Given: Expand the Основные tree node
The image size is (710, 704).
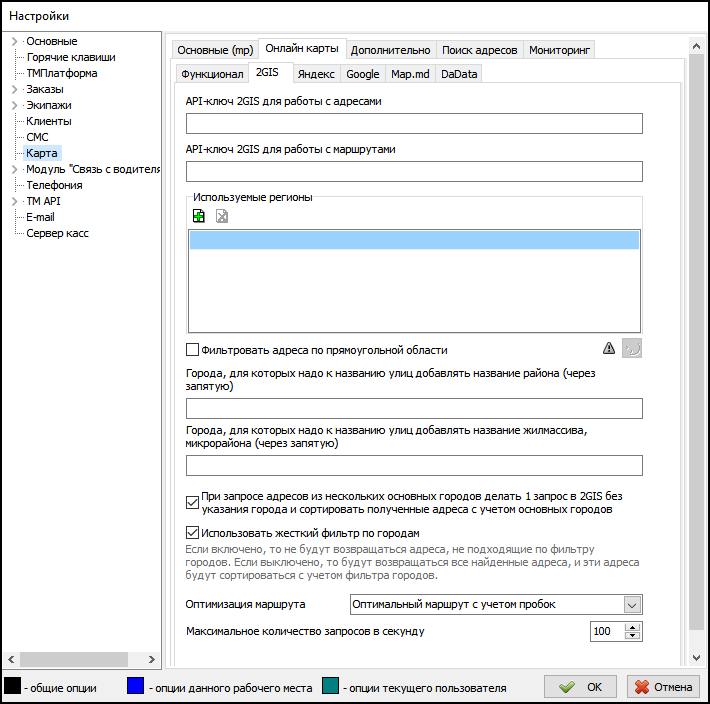Looking at the screenshot, I should [x=14, y=41].
